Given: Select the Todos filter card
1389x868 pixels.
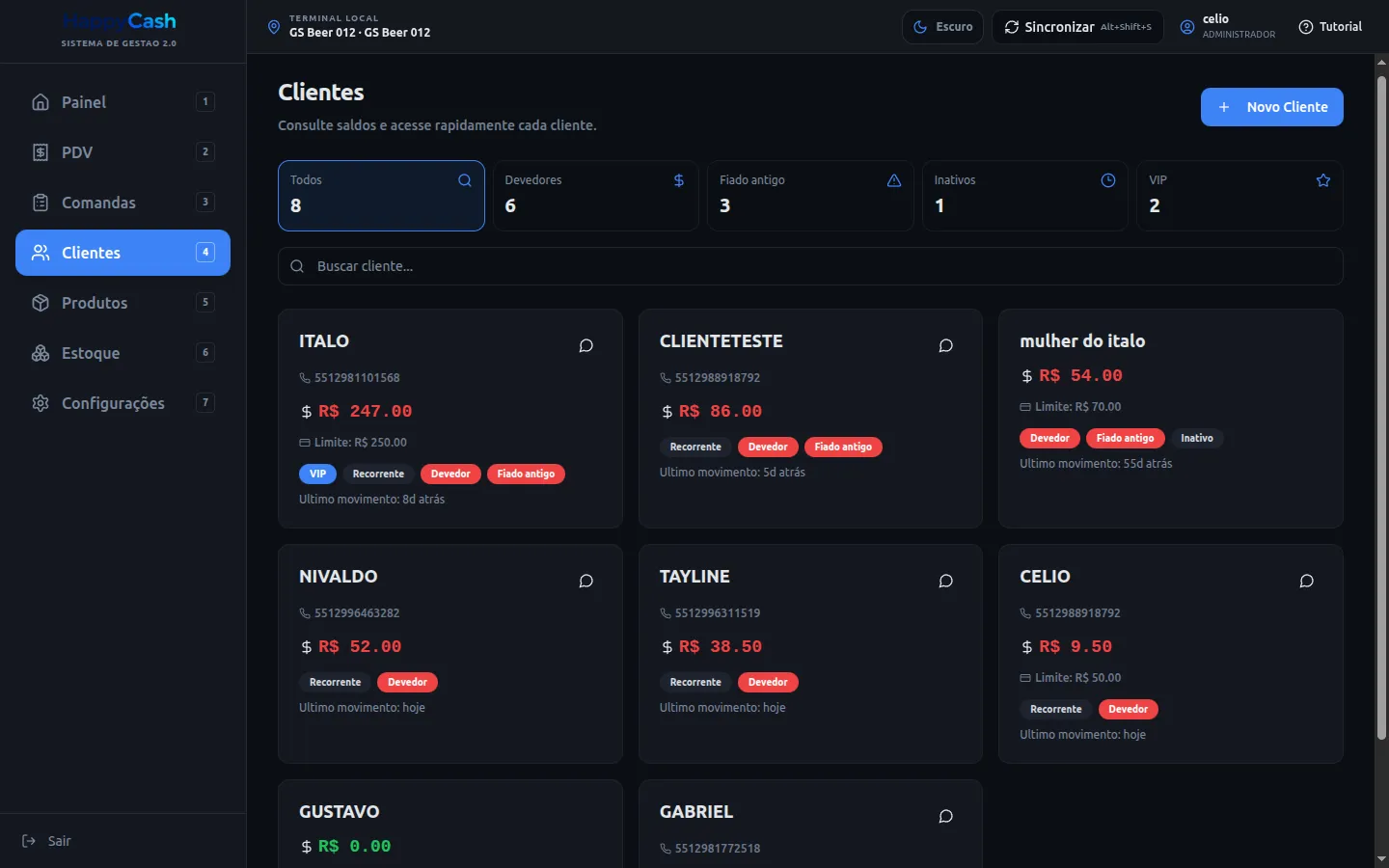Looking at the screenshot, I should pyautogui.click(x=381, y=196).
